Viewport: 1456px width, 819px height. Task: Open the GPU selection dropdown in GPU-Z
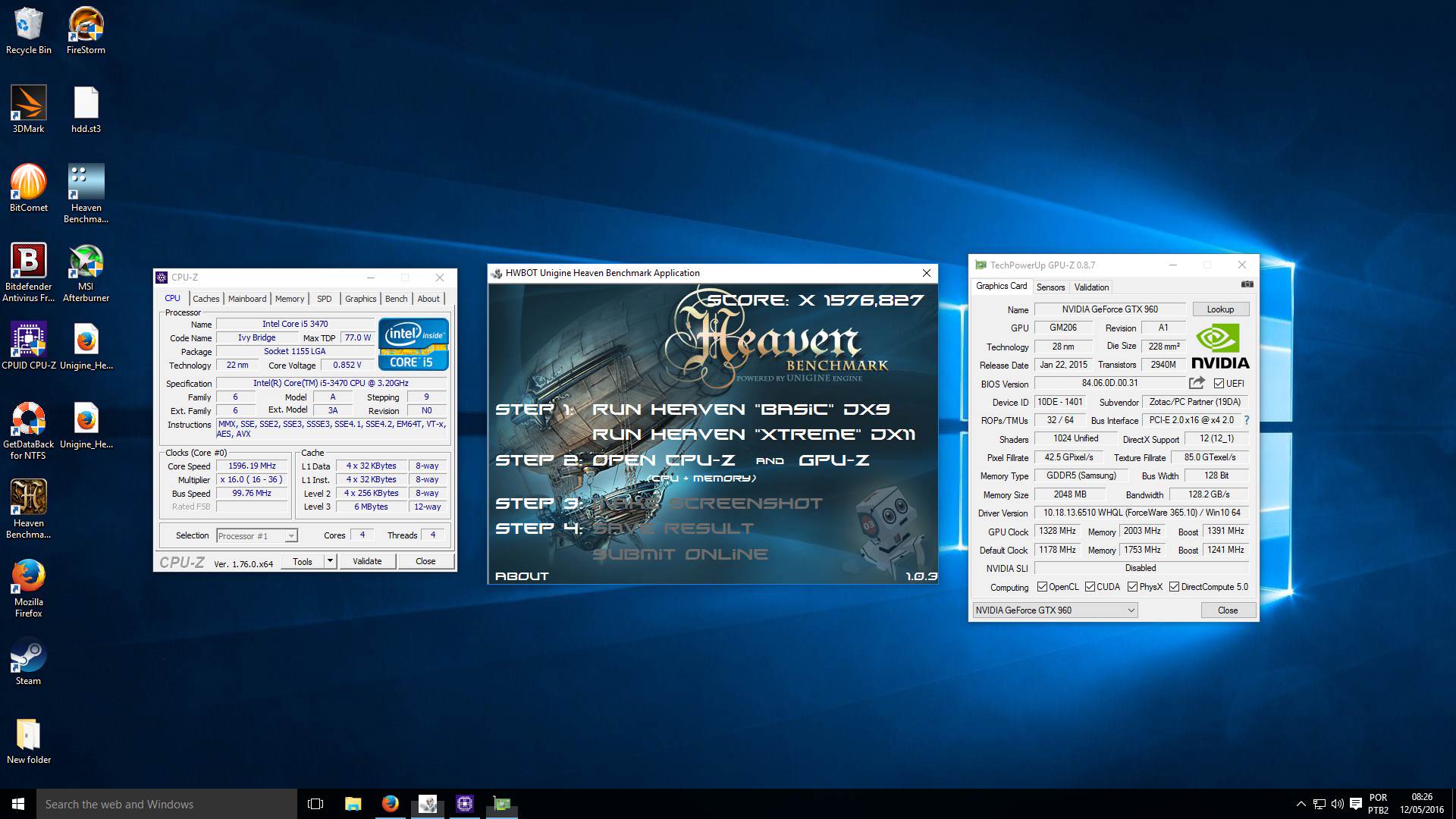tap(1055, 610)
